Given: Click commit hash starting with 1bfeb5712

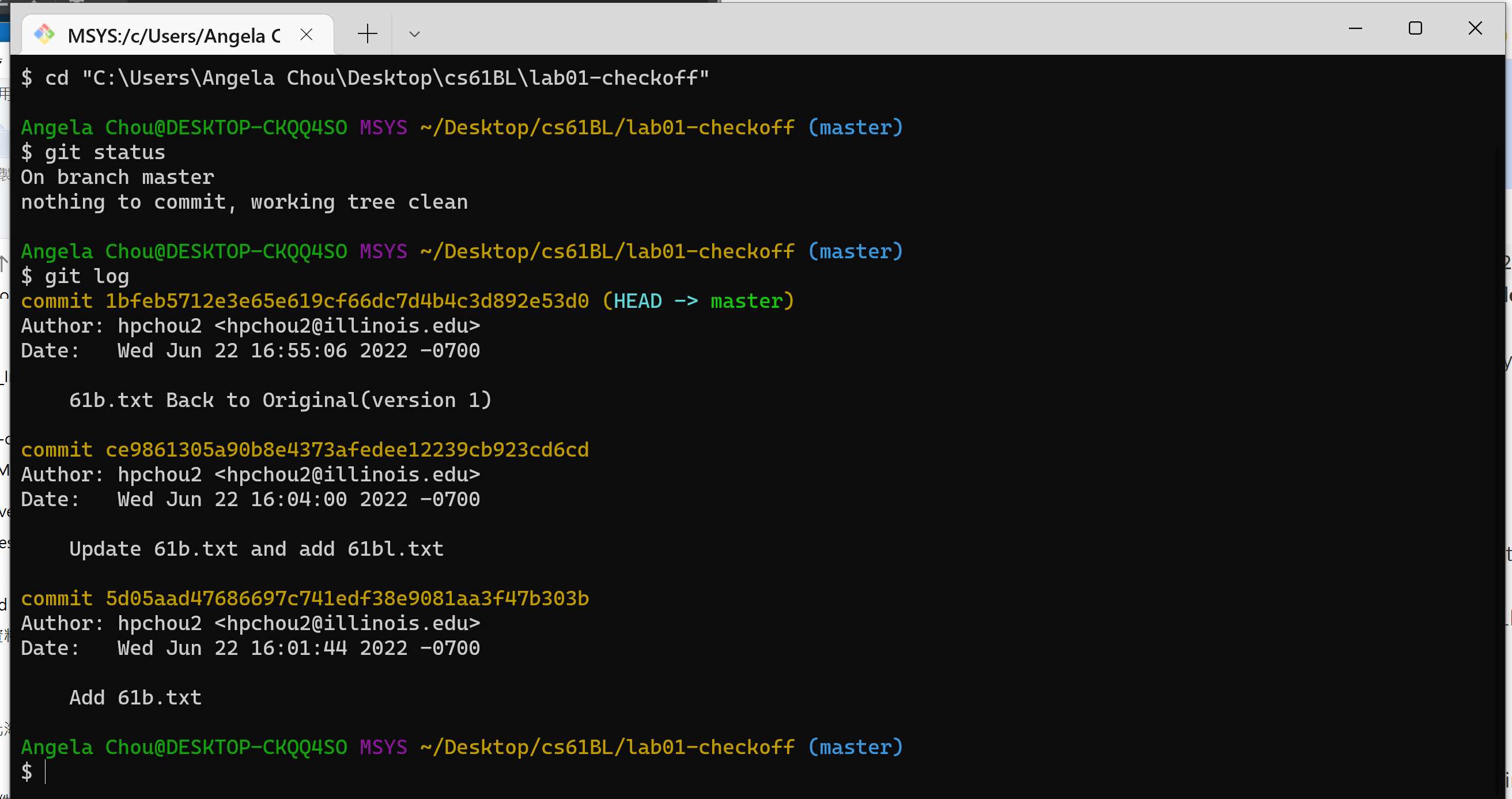Looking at the screenshot, I should click(346, 301).
